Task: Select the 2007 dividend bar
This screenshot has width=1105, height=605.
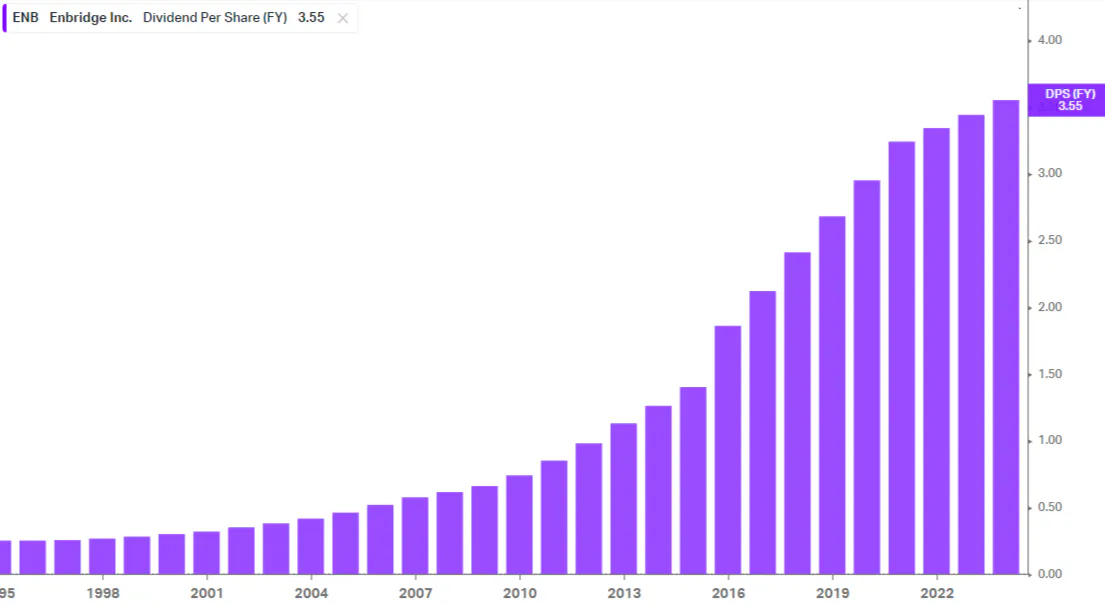Action: [x=415, y=536]
